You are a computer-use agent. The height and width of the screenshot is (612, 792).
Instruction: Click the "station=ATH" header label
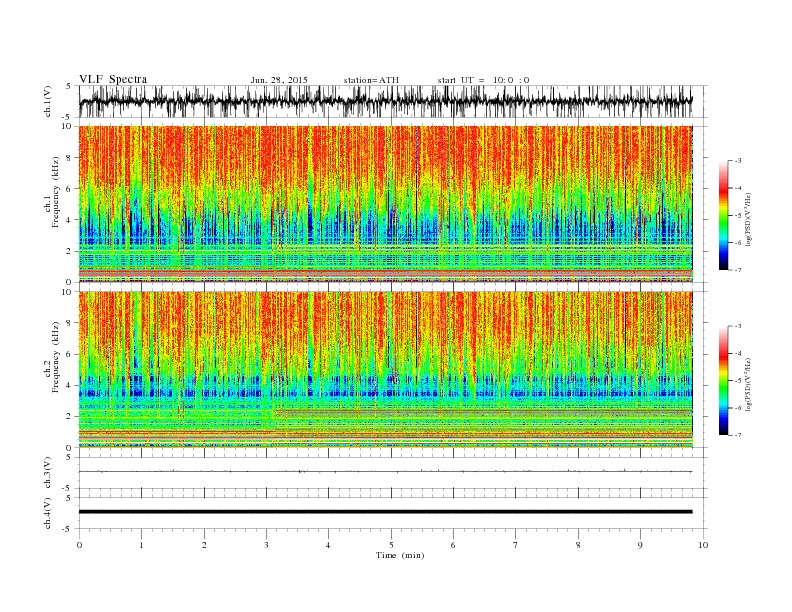[x=371, y=80]
